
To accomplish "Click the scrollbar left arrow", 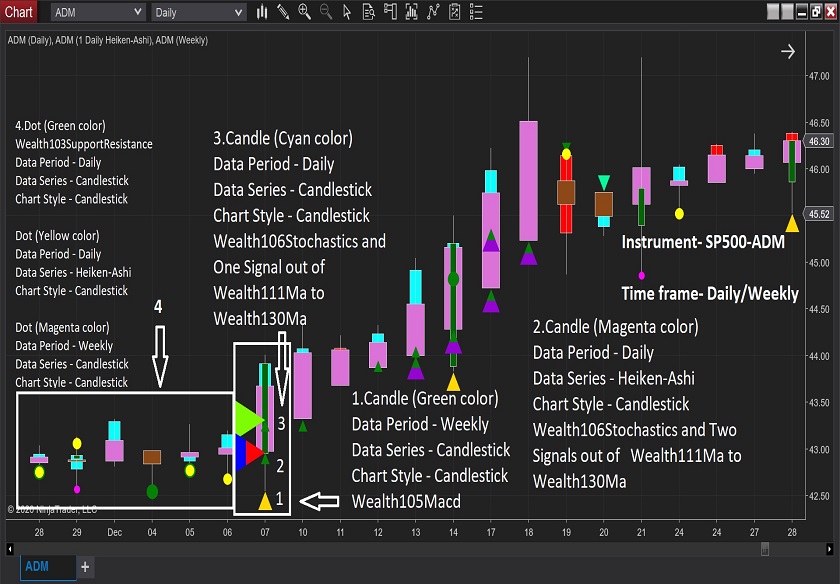I will pos(9,548).
